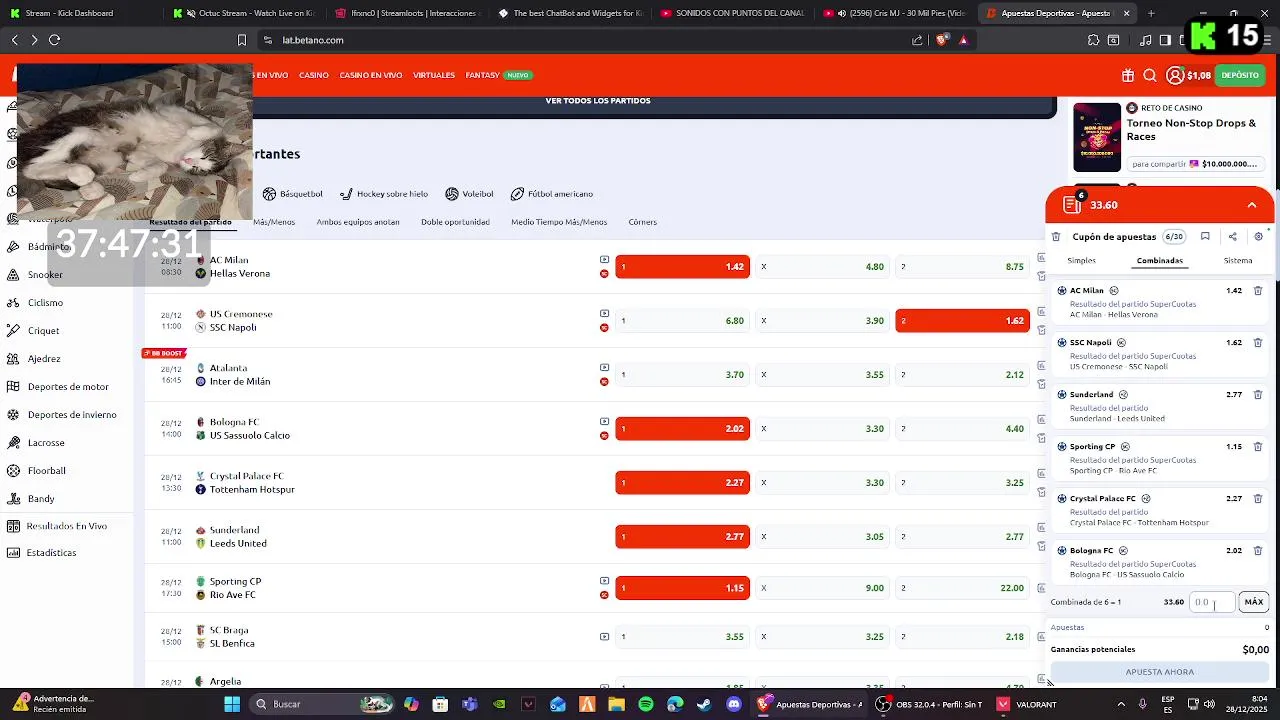Open CASINO EN VIVO navigation item
Screen dimensions: 1280x720
coord(371,75)
